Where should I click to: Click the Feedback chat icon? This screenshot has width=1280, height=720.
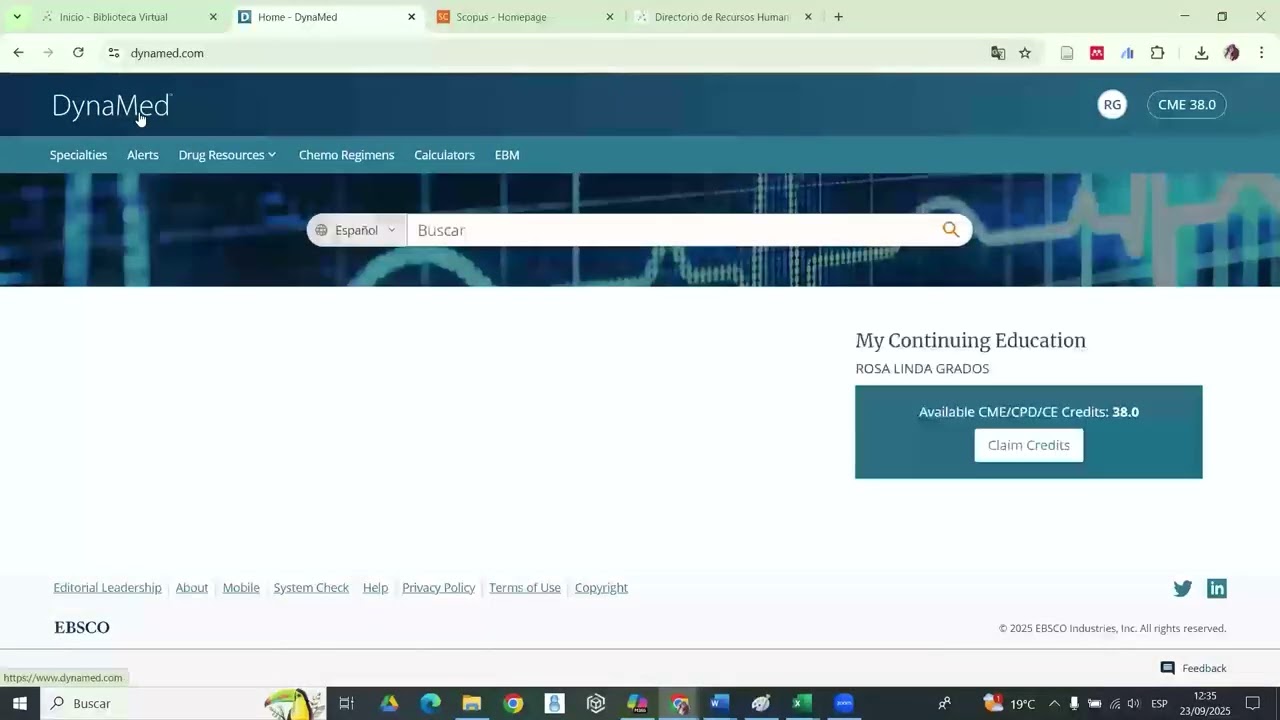pyautogui.click(x=1167, y=668)
